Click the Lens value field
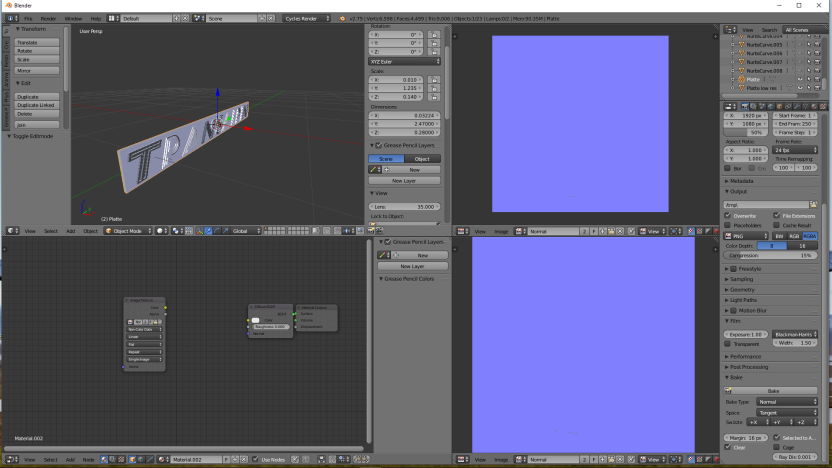The height and width of the screenshot is (468, 832). tap(404, 206)
